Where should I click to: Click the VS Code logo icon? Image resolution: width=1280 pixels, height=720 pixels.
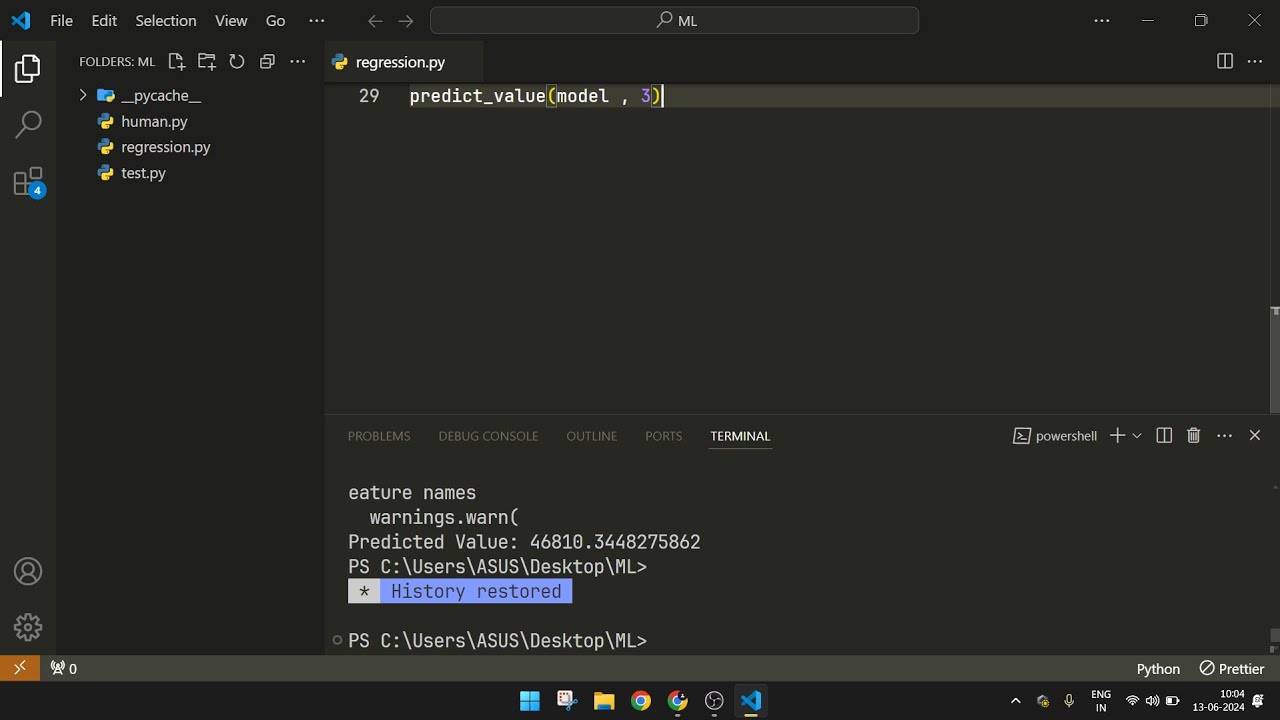(21, 21)
